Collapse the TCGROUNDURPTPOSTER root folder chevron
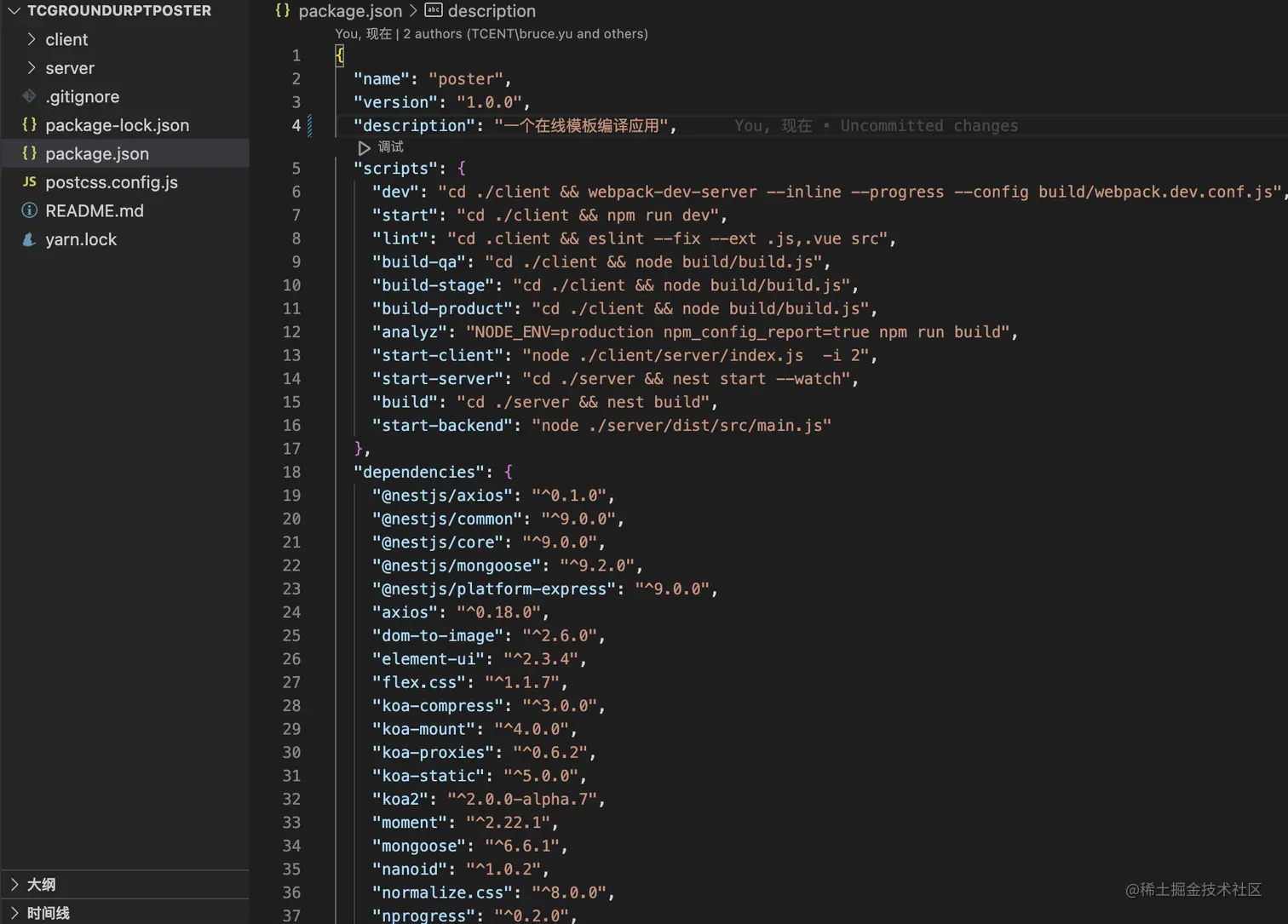Viewport: 1288px width, 924px height. coord(14,11)
